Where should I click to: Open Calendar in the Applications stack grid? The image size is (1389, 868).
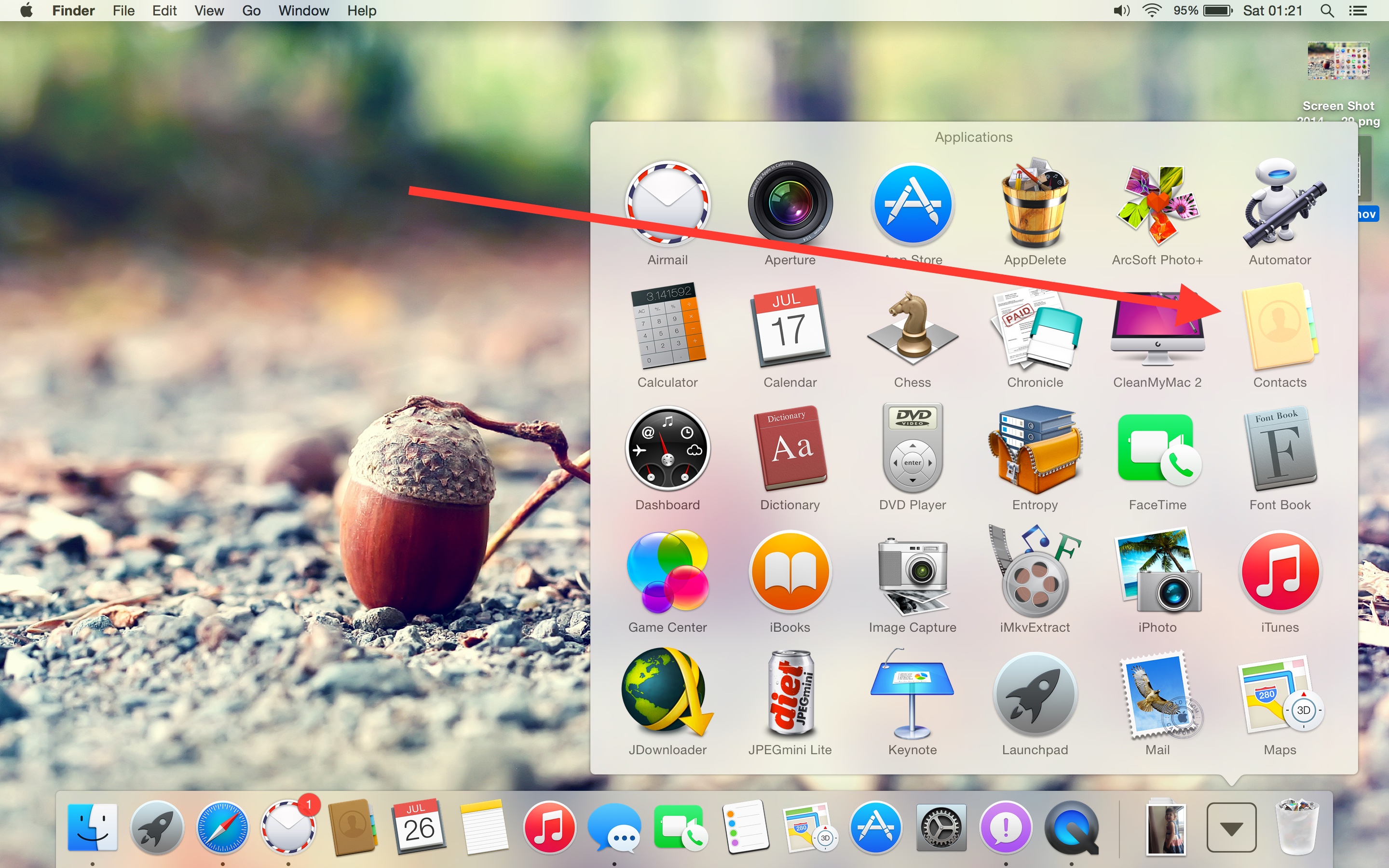coord(790,326)
